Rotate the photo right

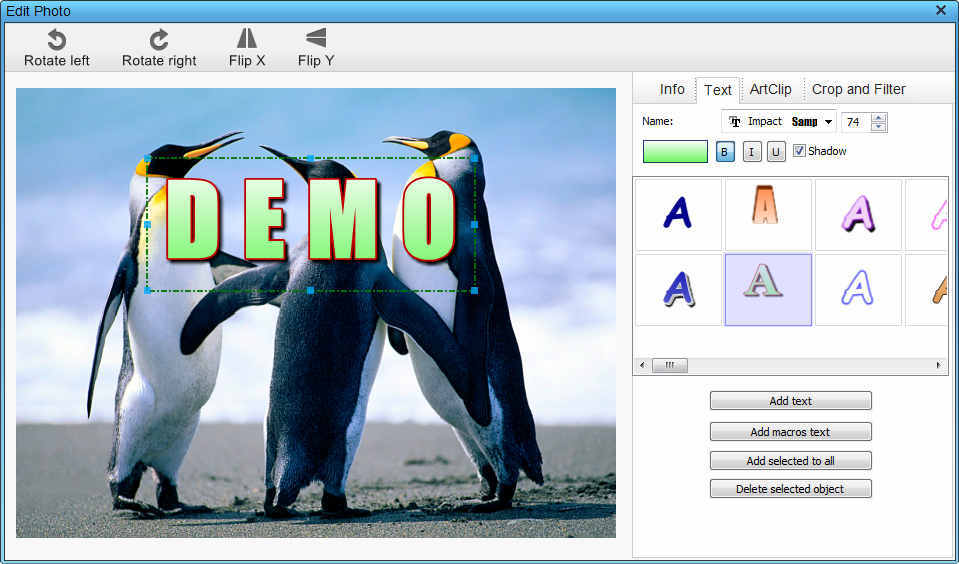(x=159, y=48)
